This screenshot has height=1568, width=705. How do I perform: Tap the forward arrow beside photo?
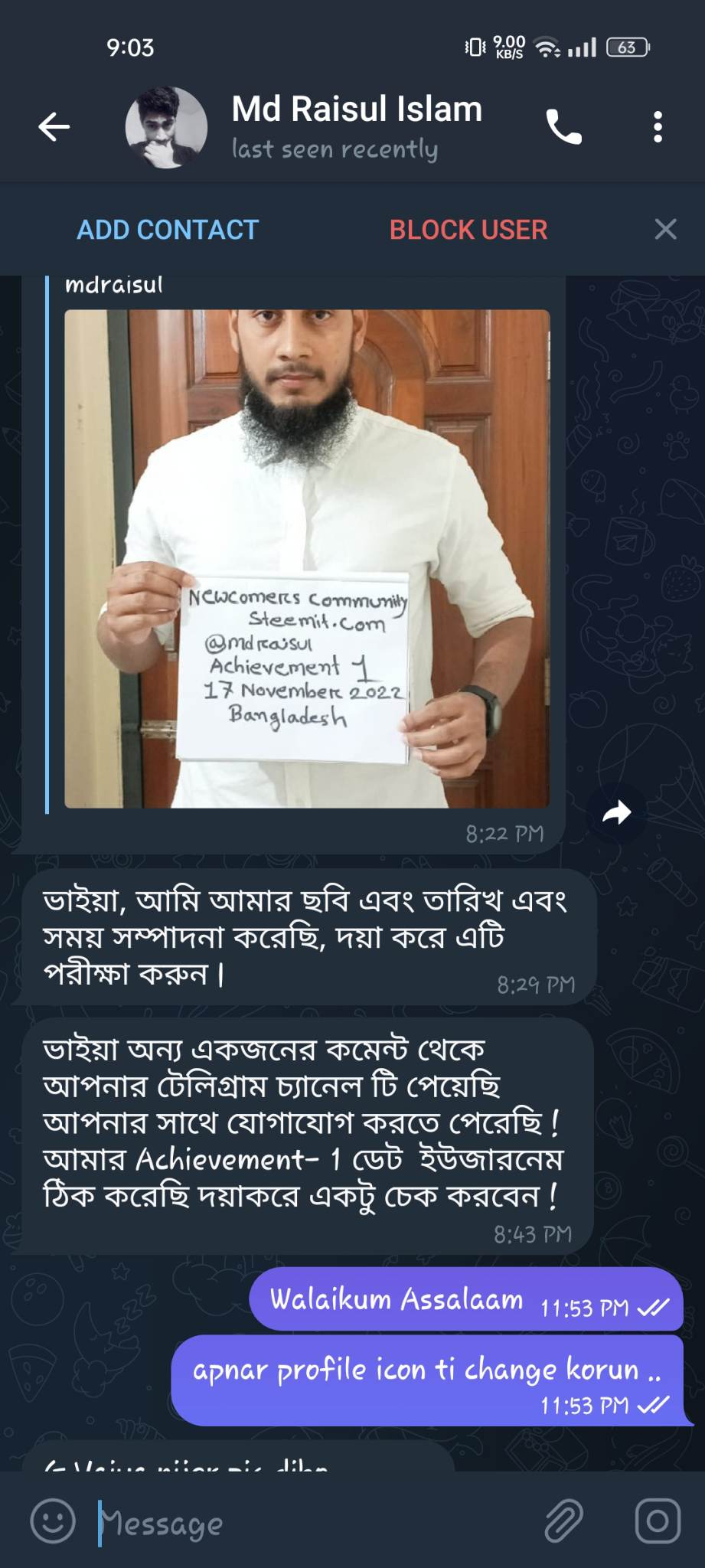coord(616,812)
